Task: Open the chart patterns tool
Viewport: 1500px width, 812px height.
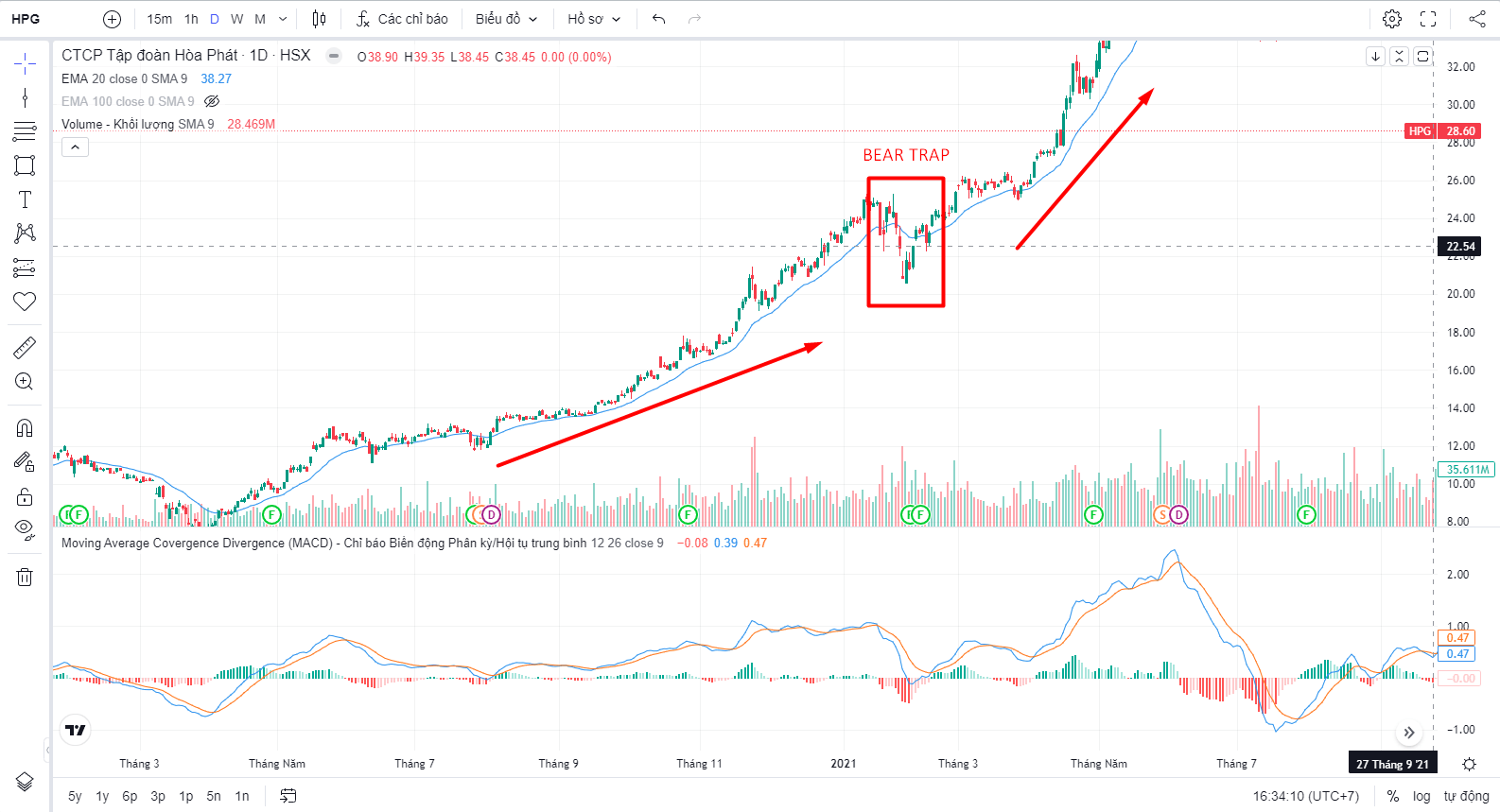Action: tap(25, 233)
